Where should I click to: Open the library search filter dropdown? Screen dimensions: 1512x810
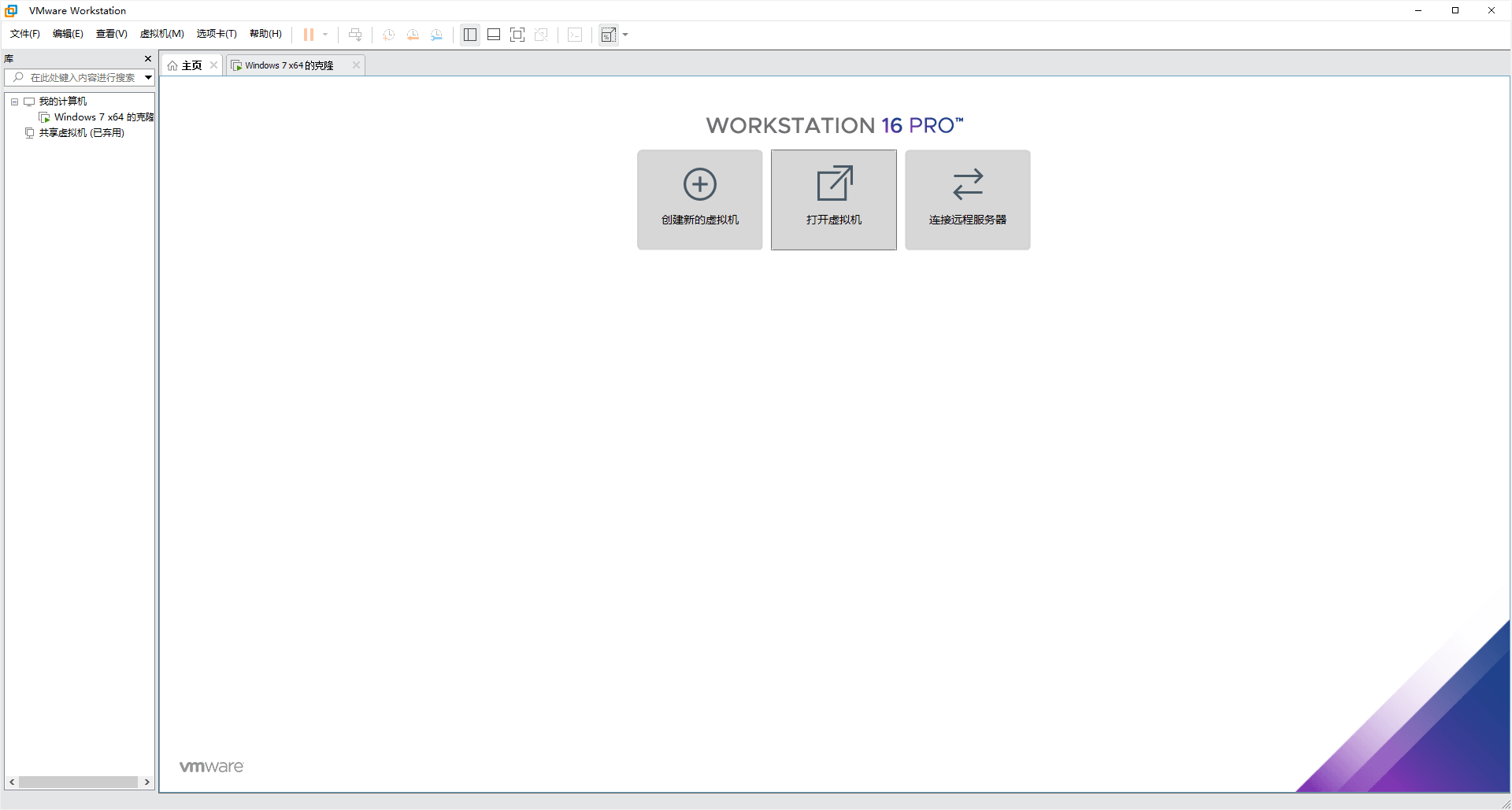[148, 77]
